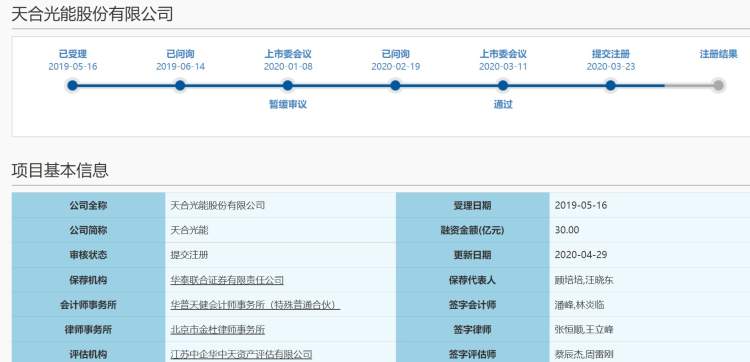Image resolution: width=750 pixels, height=362 pixels.
Task: Click the 签字会计师 header cell
Action: pyautogui.click(x=473, y=305)
